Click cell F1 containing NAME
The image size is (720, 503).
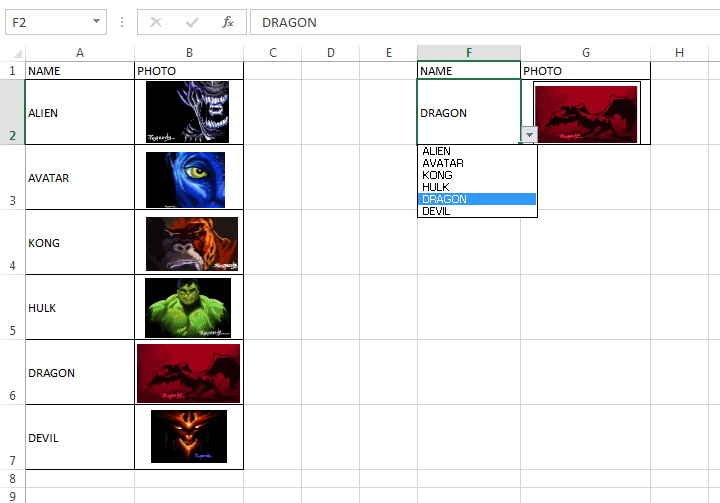point(469,71)
